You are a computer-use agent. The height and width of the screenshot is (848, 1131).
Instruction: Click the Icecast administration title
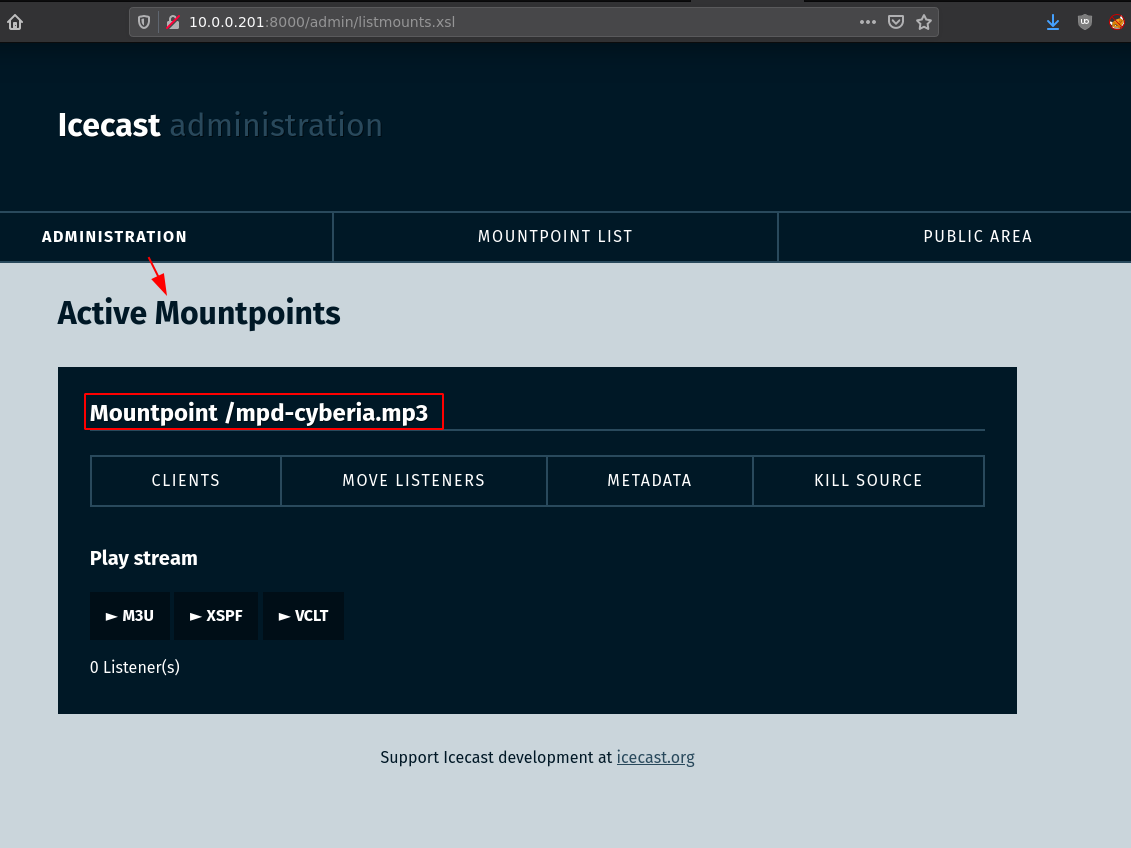tap(220, 125)
